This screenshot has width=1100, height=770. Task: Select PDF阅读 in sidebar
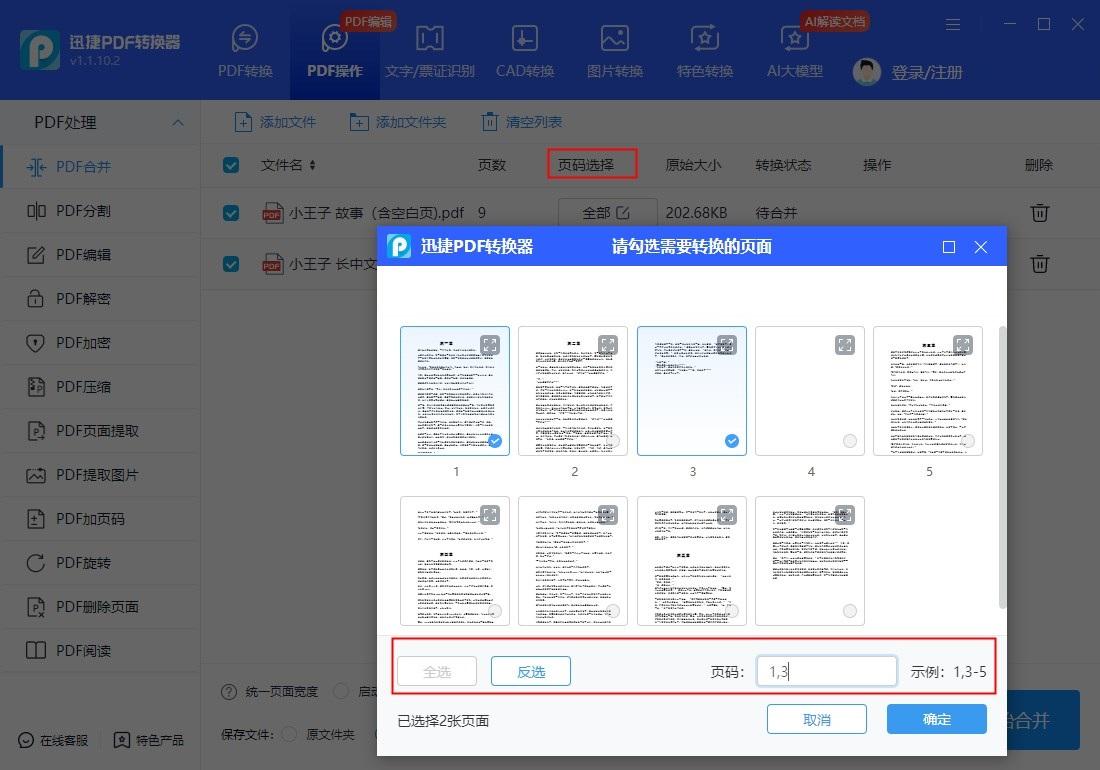pos(100,651)
